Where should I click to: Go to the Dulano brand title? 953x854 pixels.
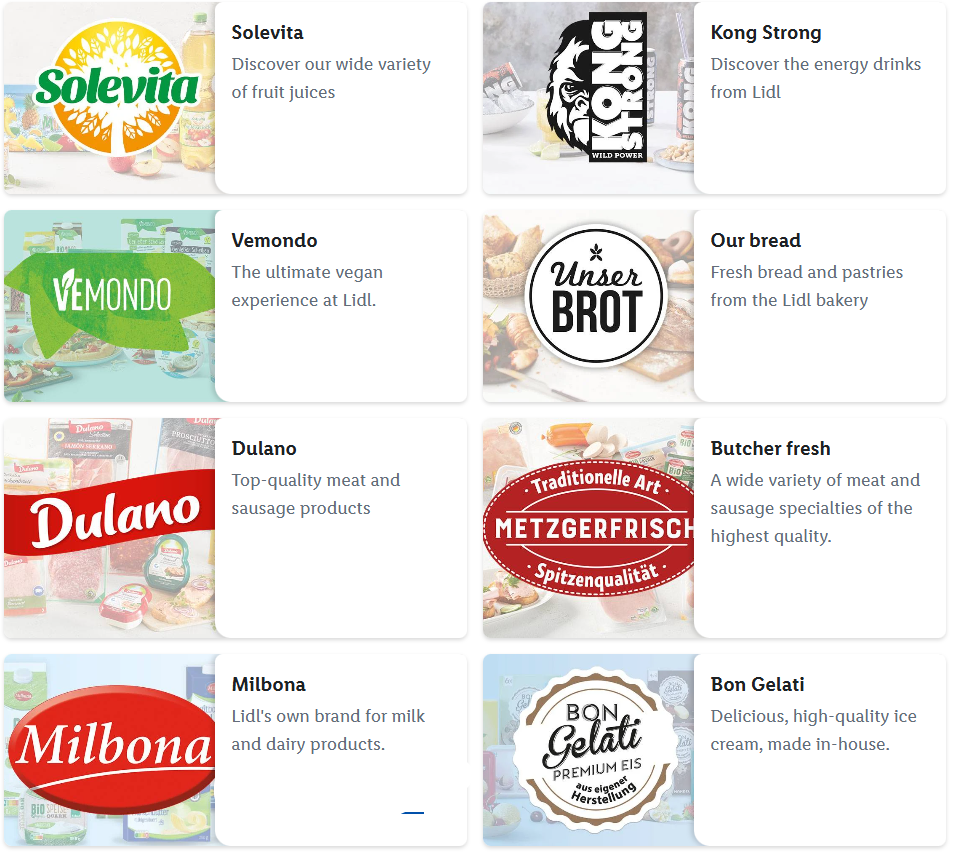pos(264,449)
